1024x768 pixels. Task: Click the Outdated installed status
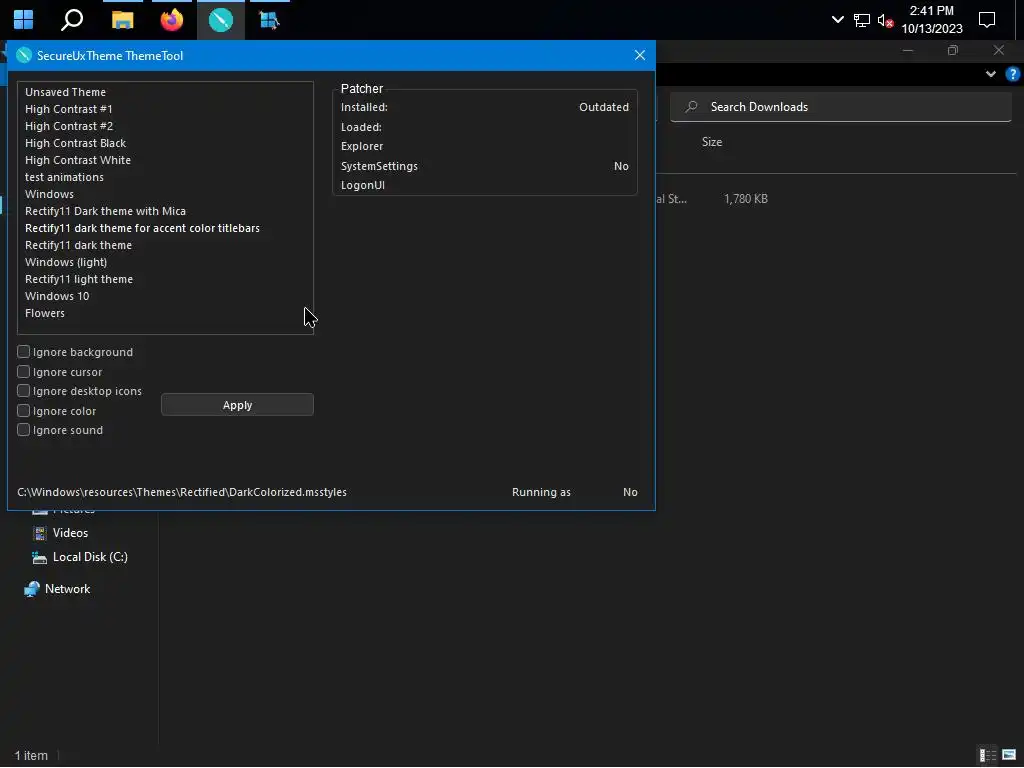coord(603,107)
